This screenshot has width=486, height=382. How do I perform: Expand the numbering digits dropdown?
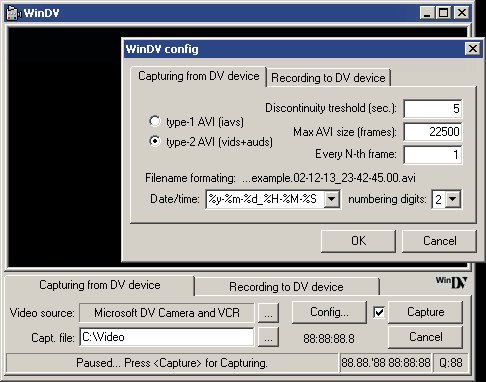[x=453, y=199]
